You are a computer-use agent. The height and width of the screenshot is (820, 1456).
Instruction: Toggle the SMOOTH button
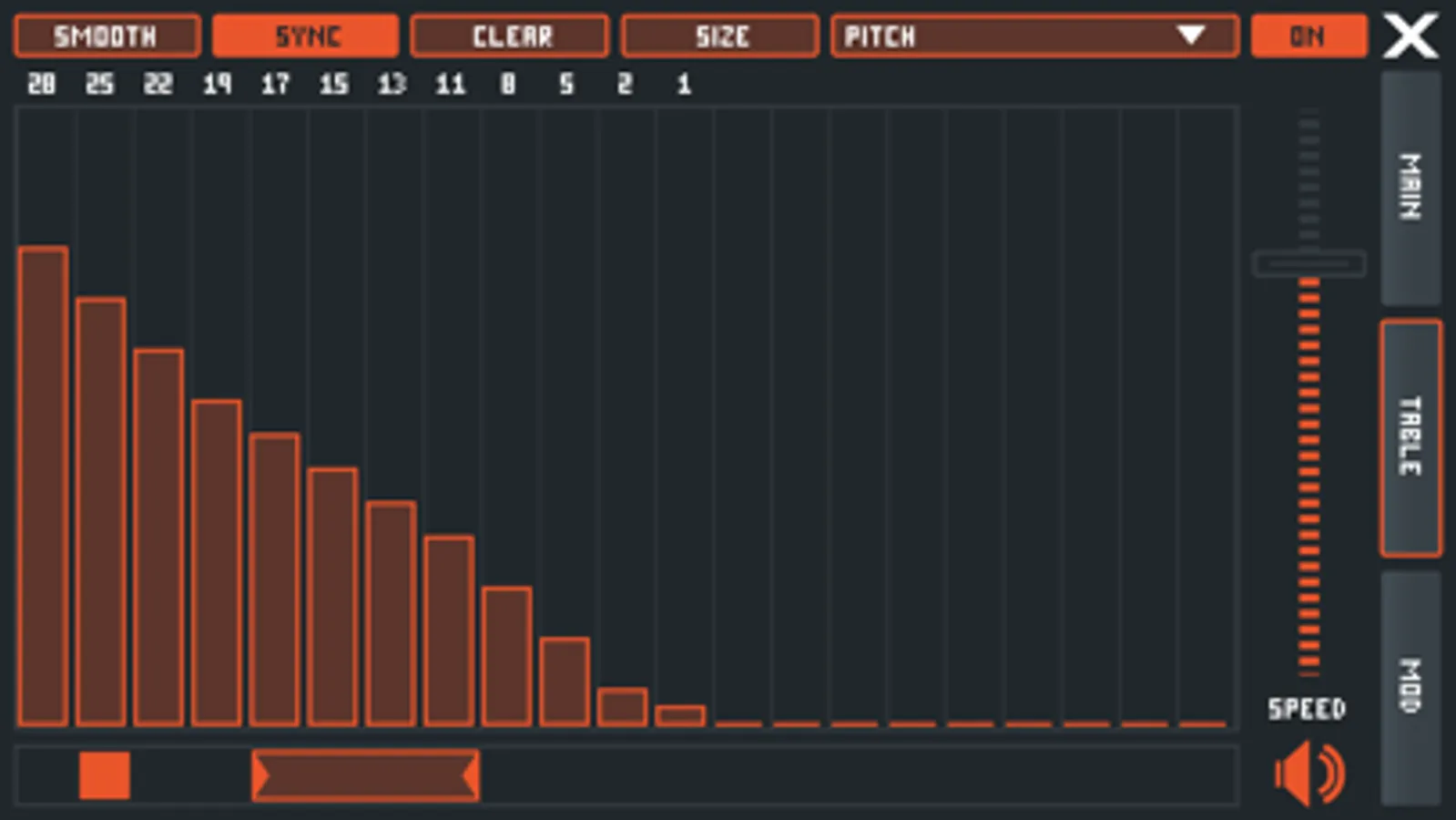pos(107,36)
